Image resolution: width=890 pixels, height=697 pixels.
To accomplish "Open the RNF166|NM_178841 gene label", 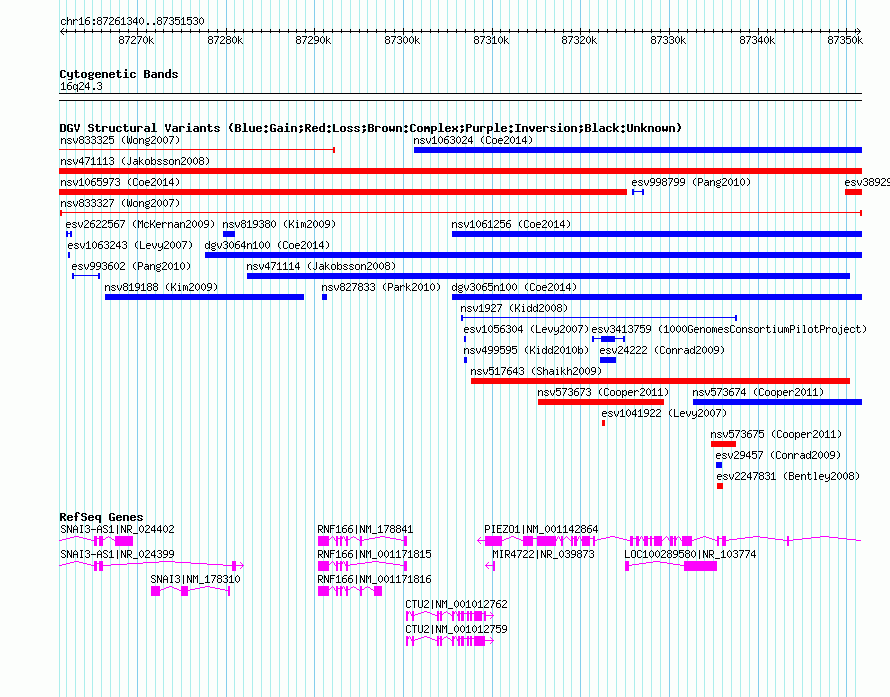I will coord(365,529).
